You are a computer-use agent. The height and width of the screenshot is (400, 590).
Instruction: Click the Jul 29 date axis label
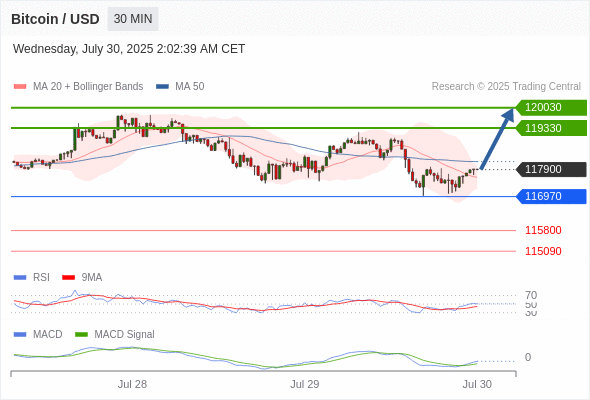tap(304, 384)
